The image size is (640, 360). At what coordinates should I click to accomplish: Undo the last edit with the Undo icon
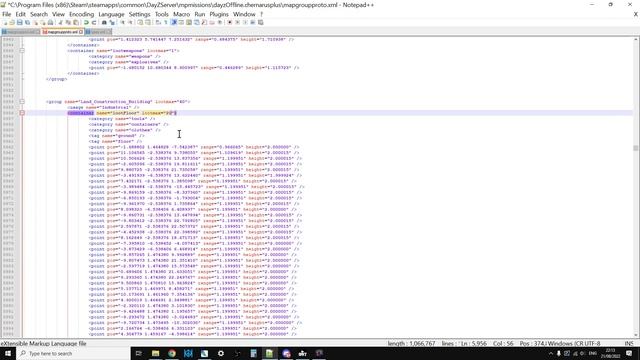[87, 22]
